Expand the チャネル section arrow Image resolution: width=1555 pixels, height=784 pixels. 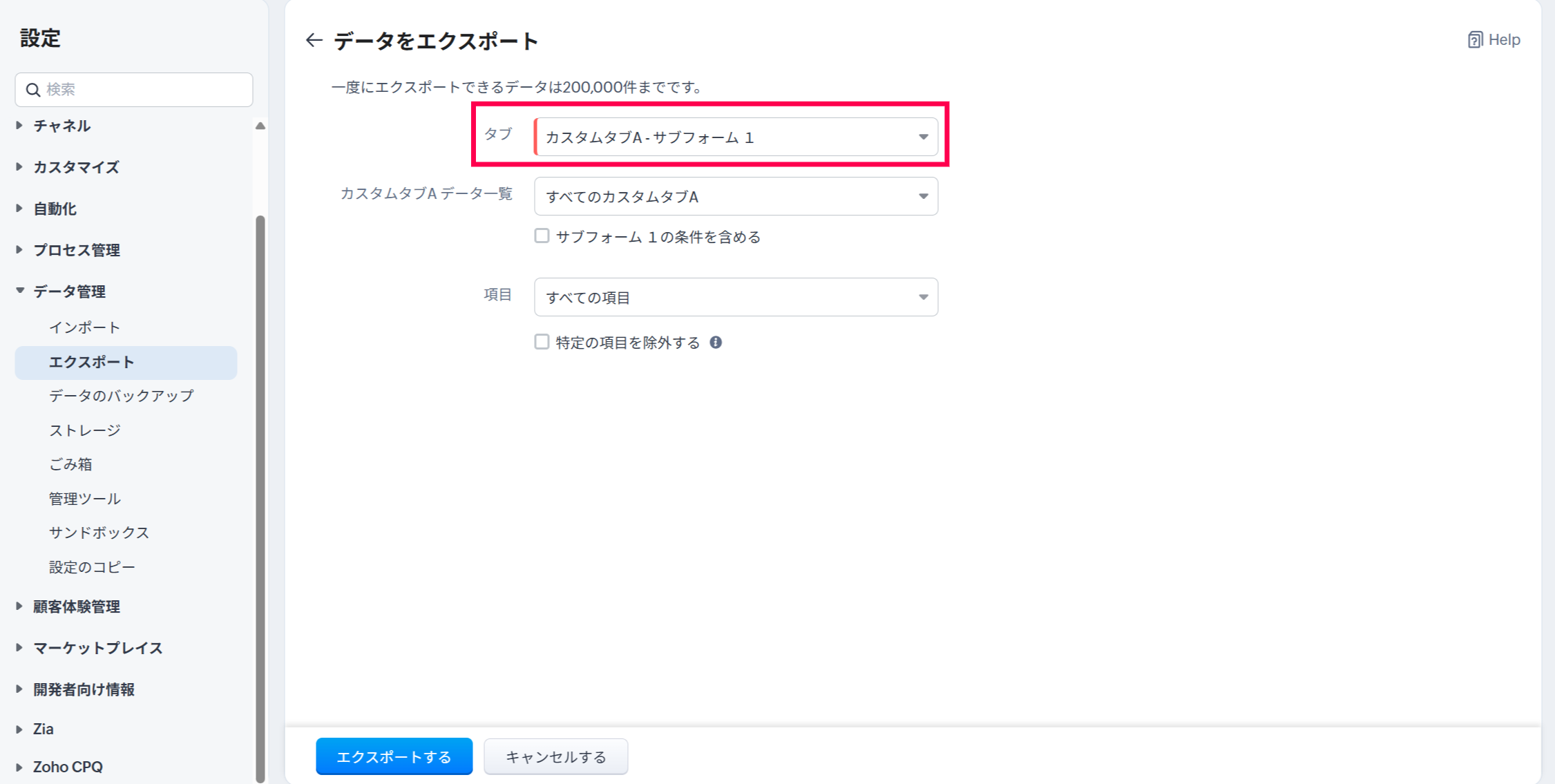[19, 126]
